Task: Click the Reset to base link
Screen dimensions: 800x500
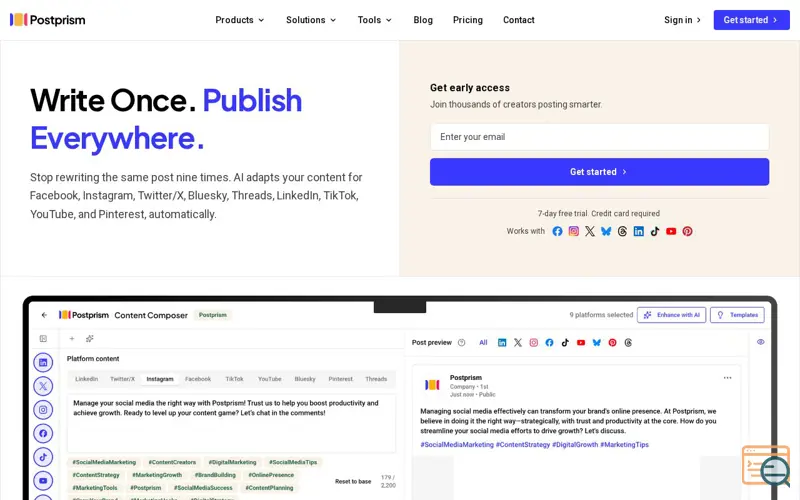Action: point(353,481)
